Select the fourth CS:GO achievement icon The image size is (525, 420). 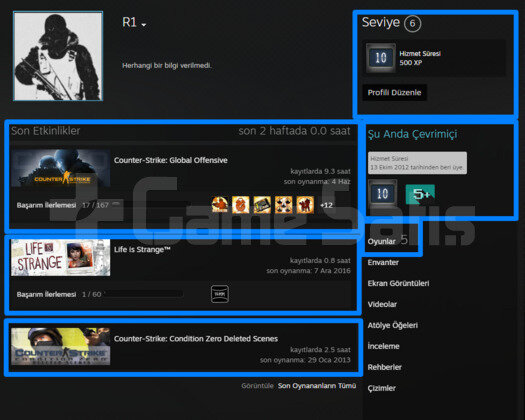pos(284,205)
